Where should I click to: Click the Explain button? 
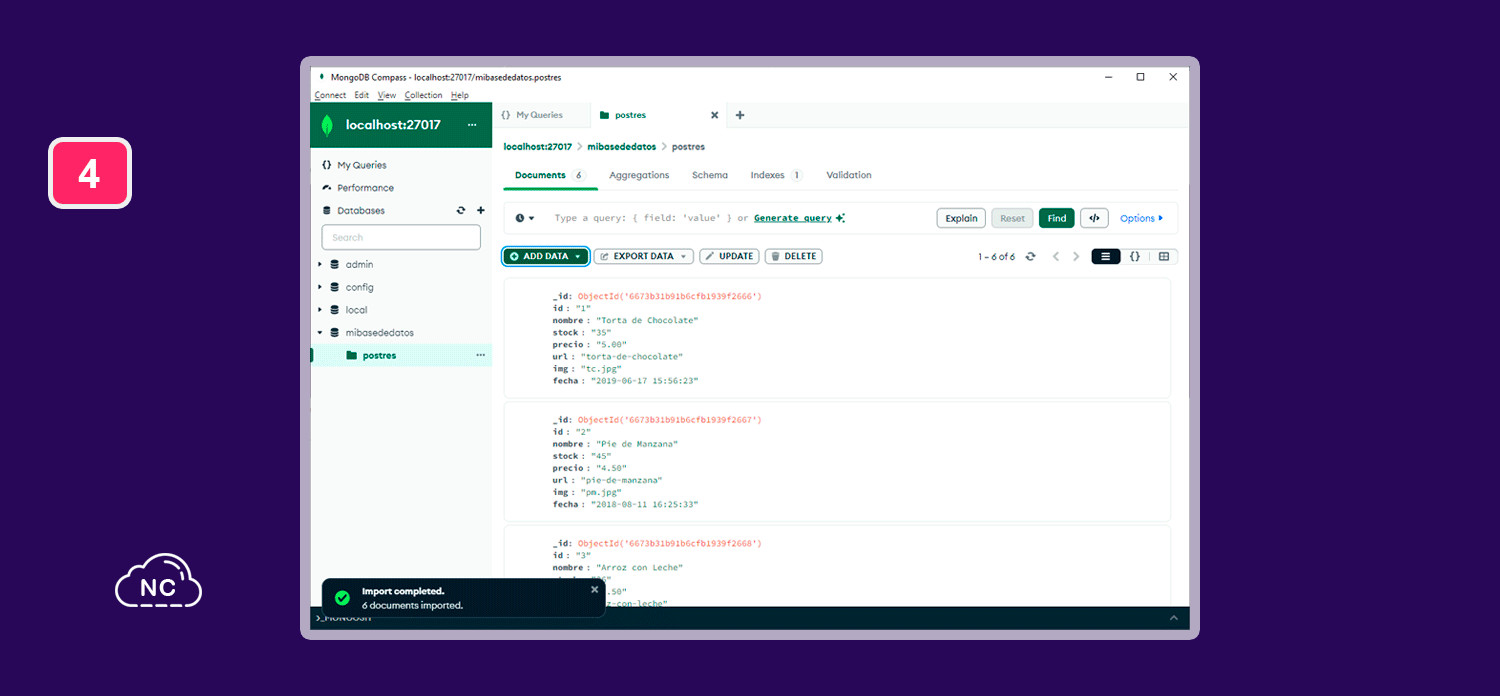tap(961, 218)
